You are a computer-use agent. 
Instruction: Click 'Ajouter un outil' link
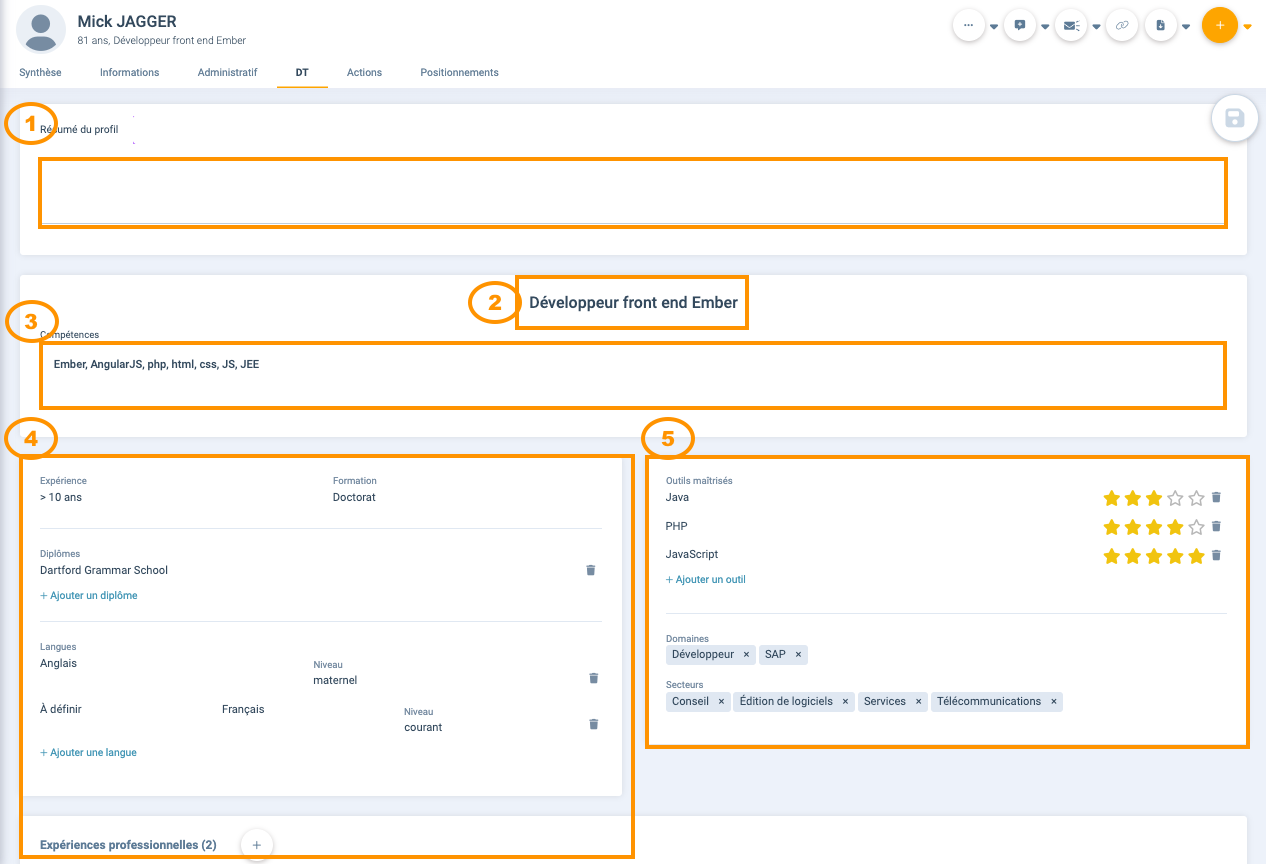coord(706,580)
